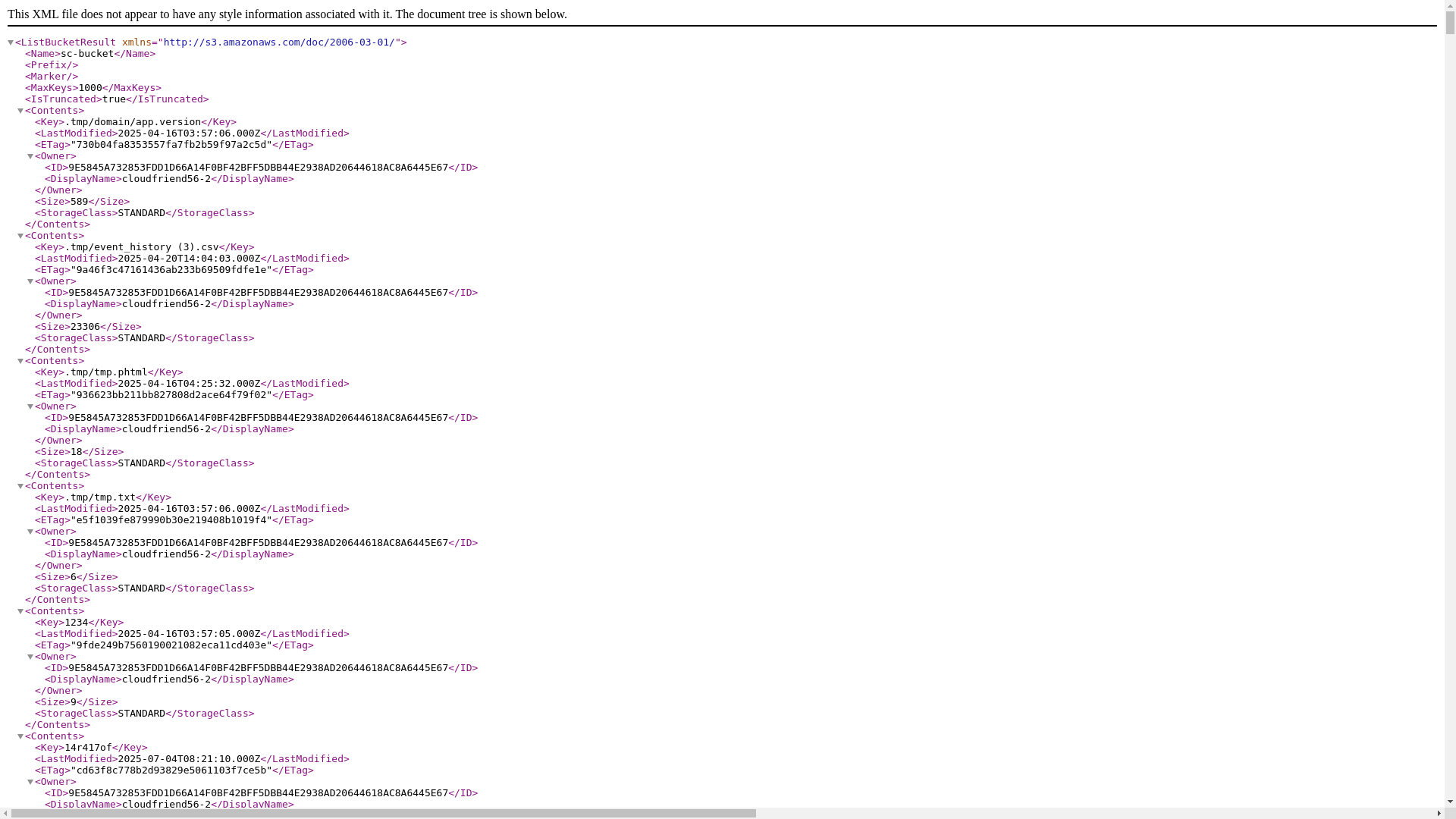Collapse Contents node for .tmp/tmp.phtml

tap(20, 361)
